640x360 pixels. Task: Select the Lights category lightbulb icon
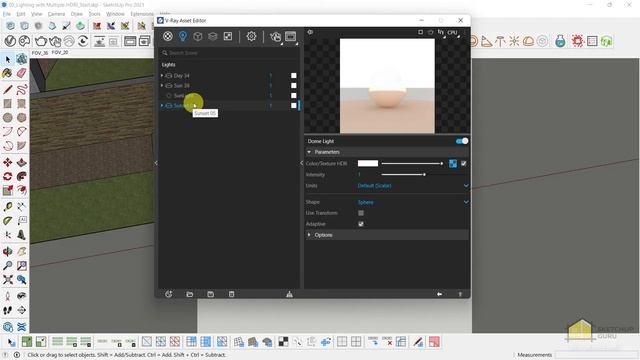pos(182,36)
